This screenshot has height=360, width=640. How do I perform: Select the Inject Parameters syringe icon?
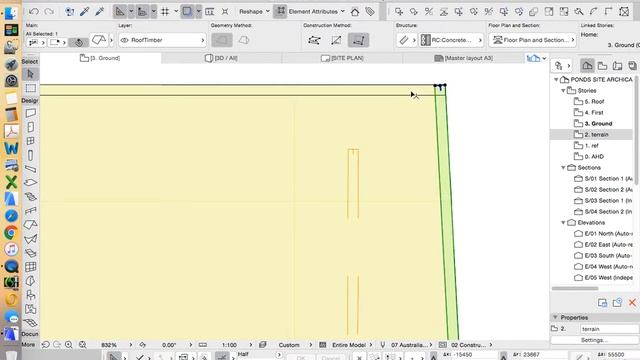(100, 11)
